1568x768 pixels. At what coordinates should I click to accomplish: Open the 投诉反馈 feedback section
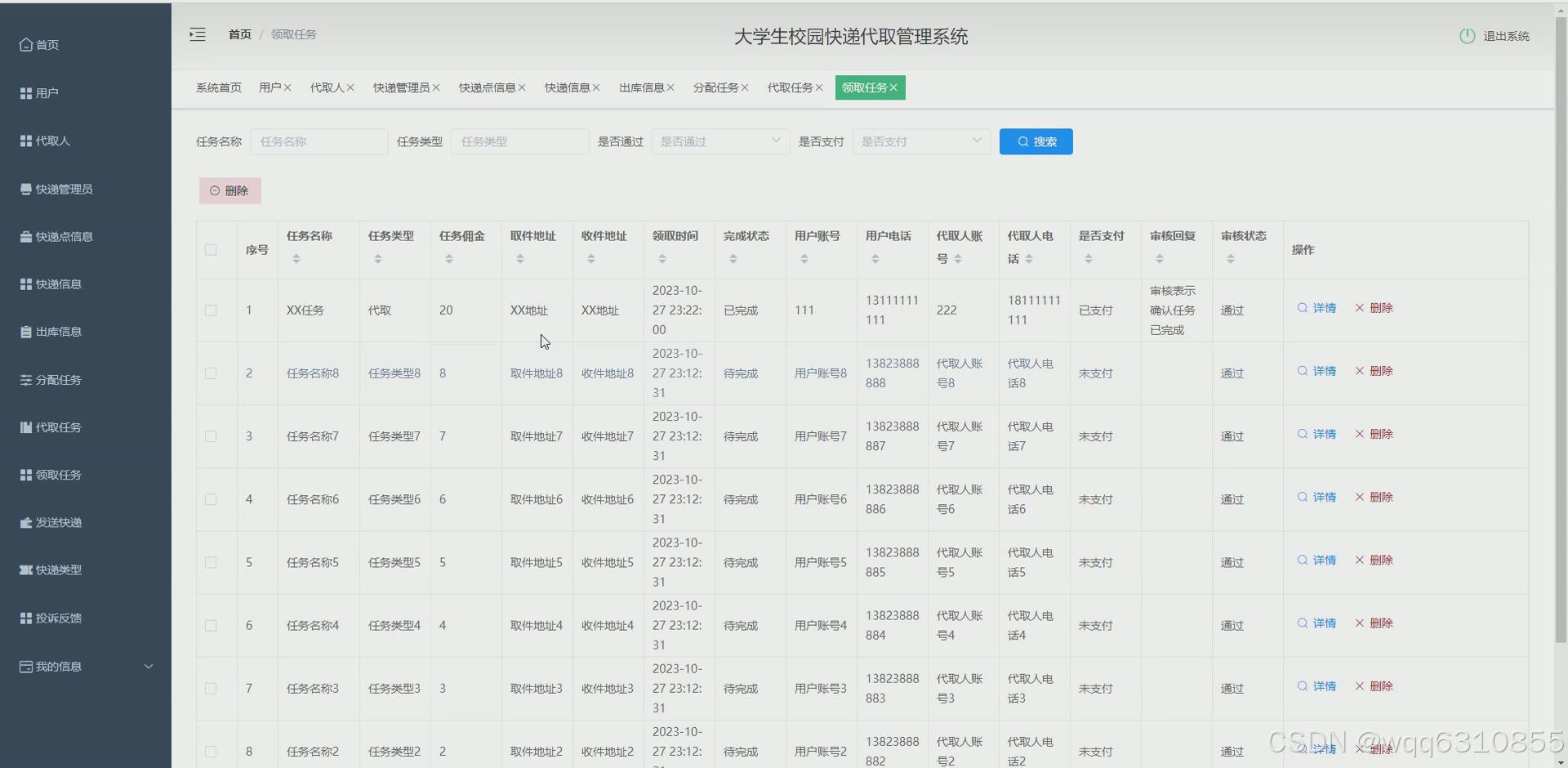pyautogui.click(x=56, y=618)
